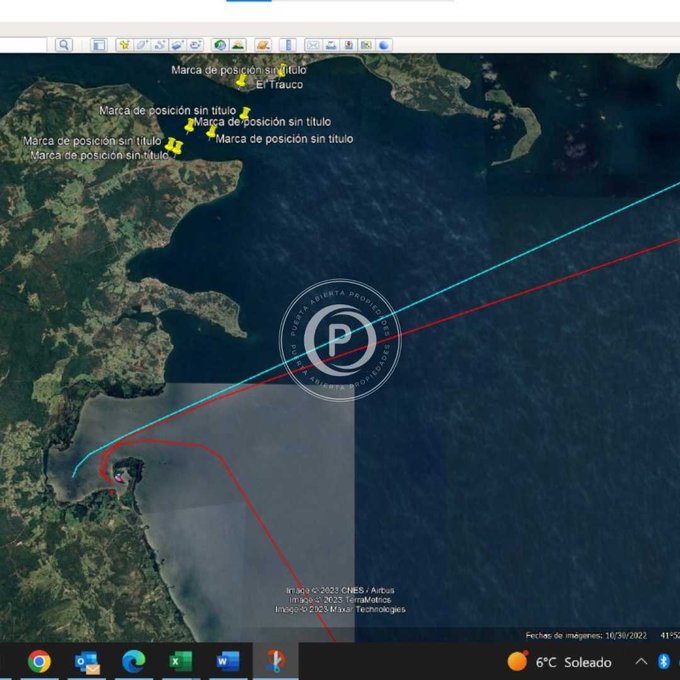Toggle the sidebar panel visibility
This screenshot has width=680, height=680.
pos(99,45)
